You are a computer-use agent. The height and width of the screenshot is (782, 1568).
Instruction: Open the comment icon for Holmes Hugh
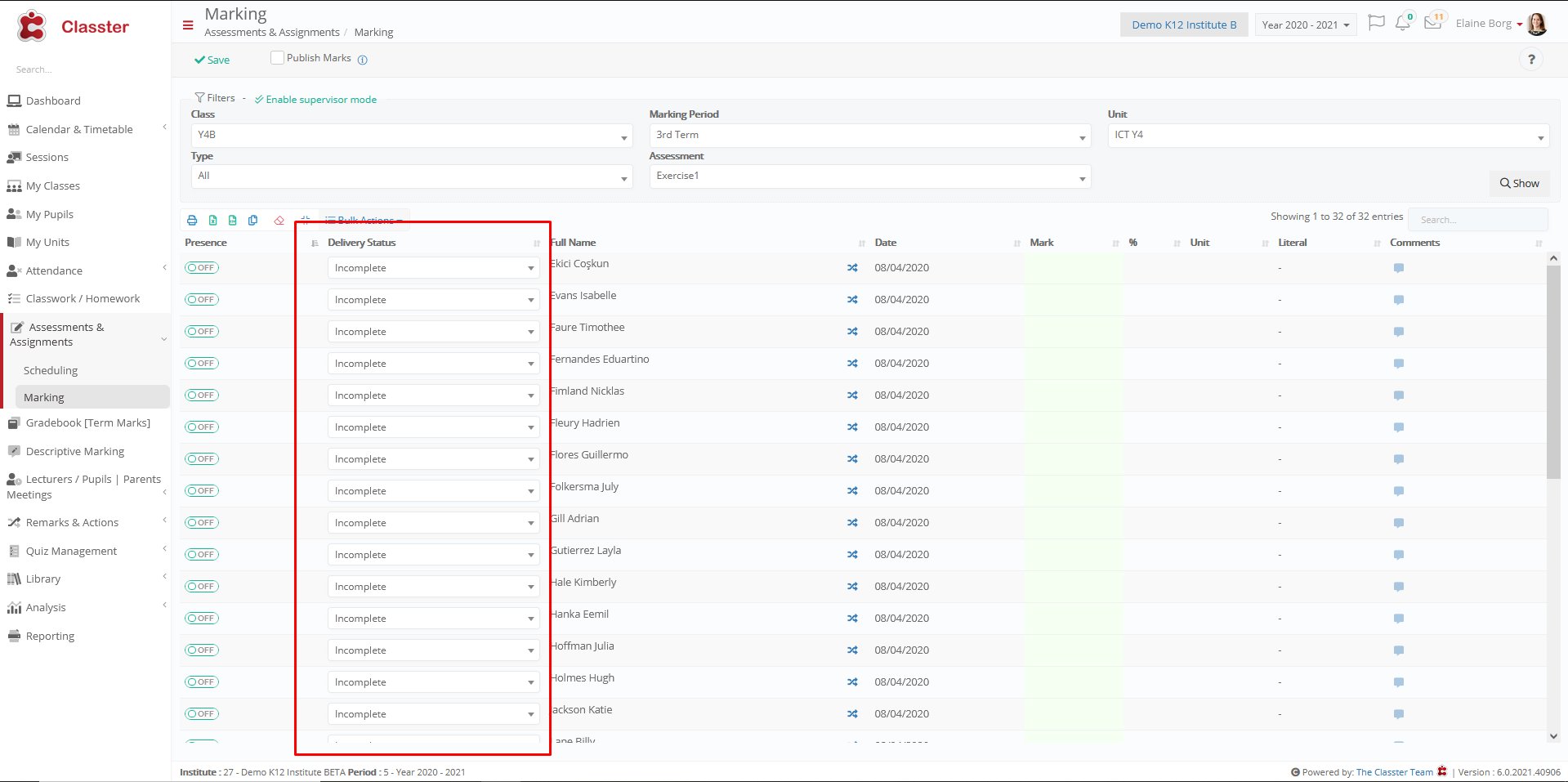[1399, 682]
